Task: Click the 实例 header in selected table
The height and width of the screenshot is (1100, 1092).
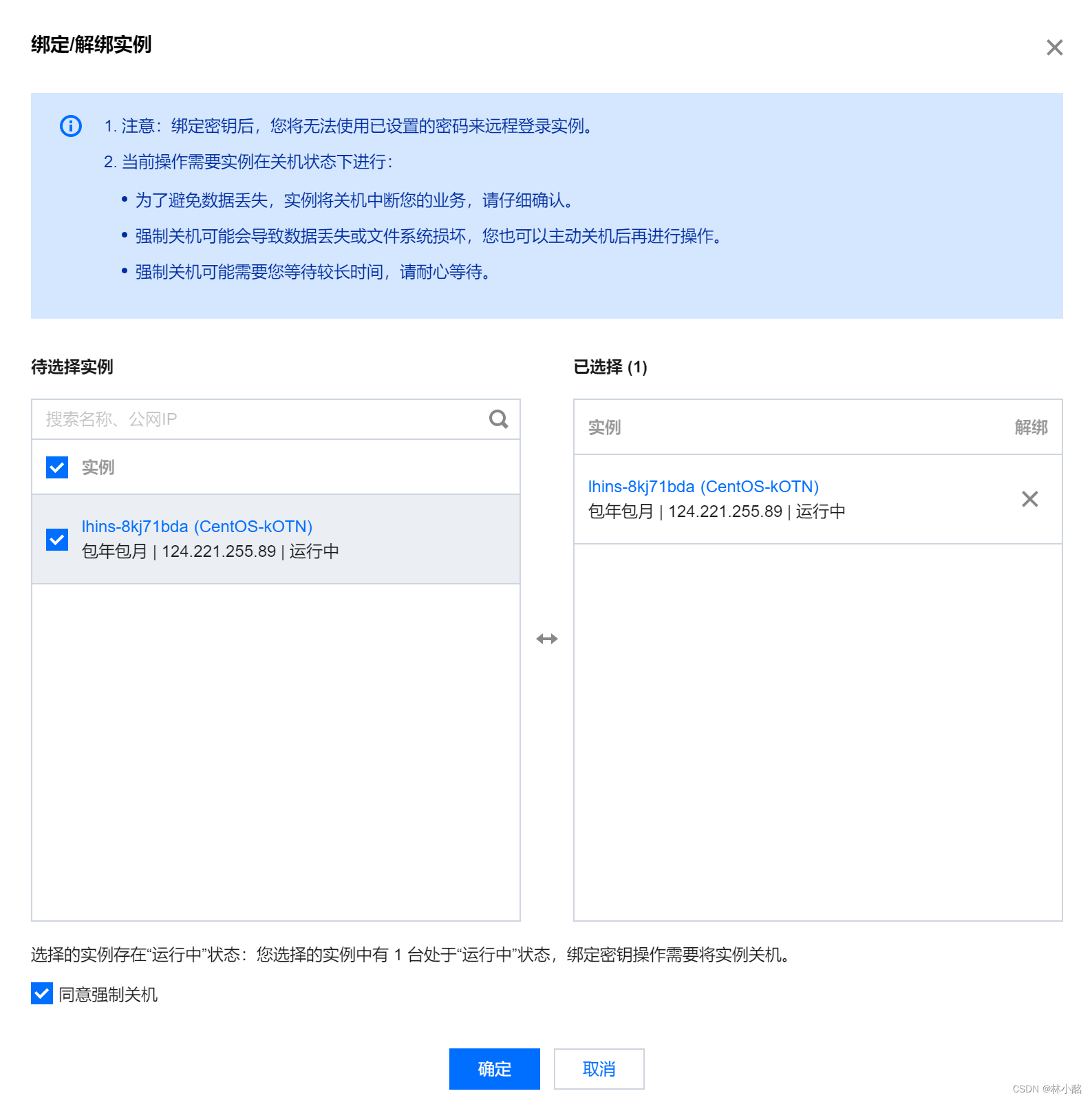Action: point(604,427)
